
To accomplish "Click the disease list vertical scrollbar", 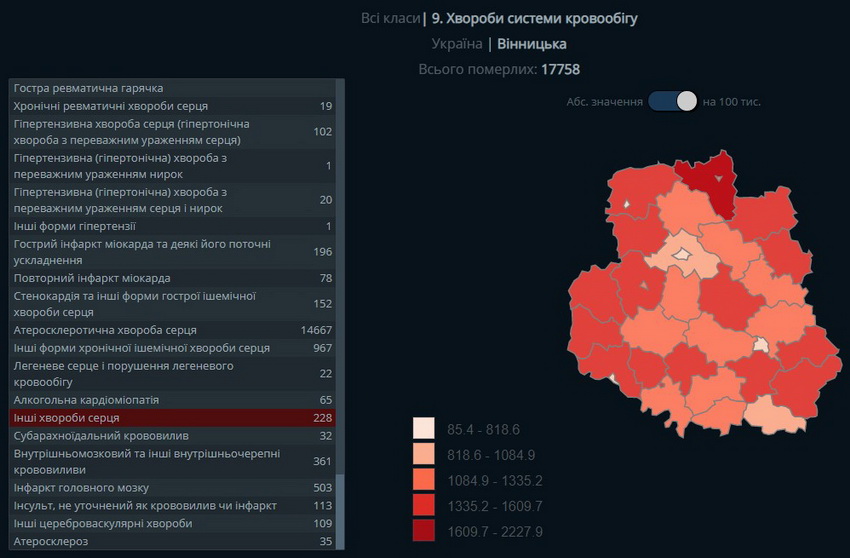I will click(340, 510).
